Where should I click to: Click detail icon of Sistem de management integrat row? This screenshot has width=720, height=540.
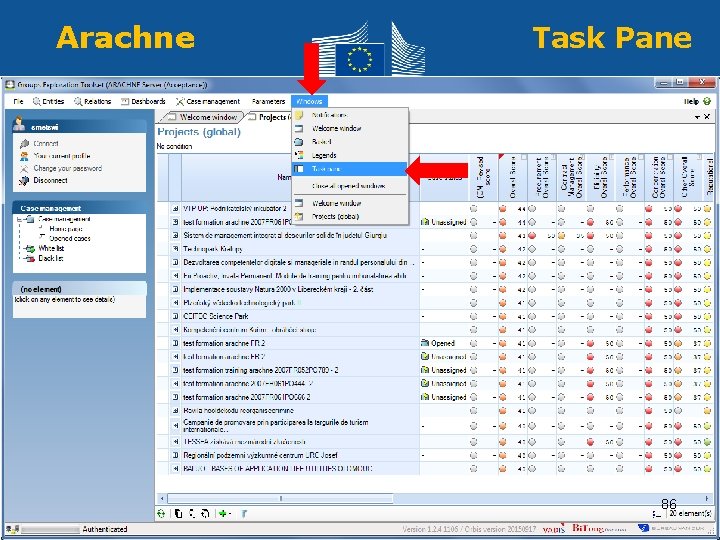coord(175,236)
